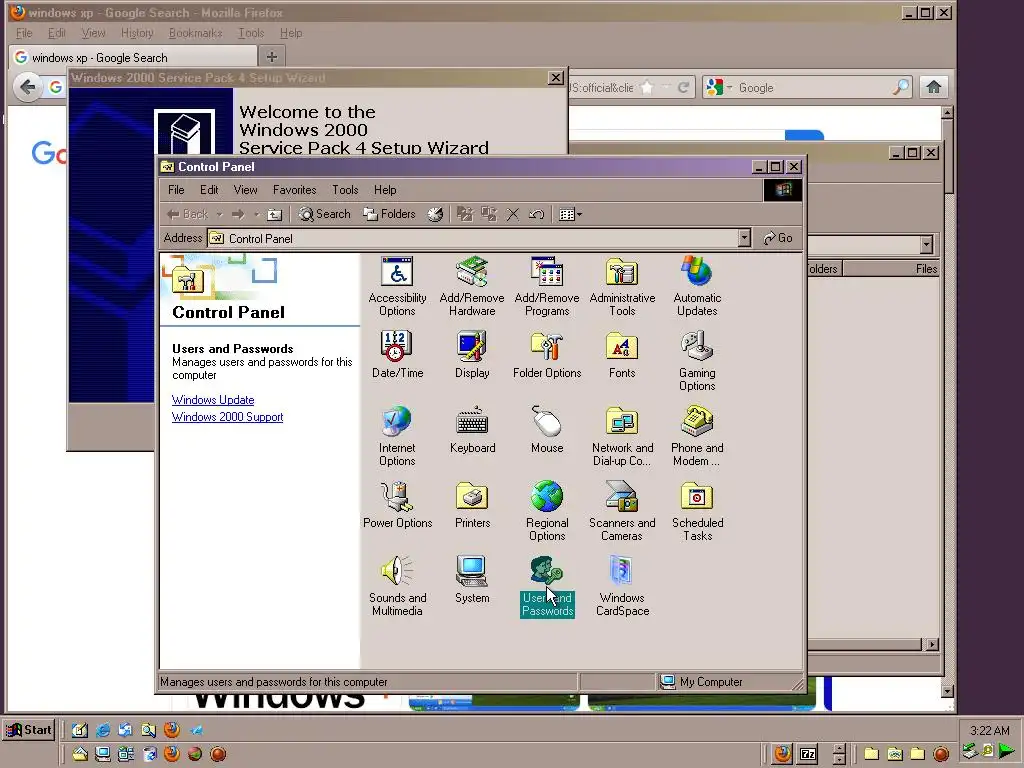Click the Control Panel address field
1024x768 pixels.
479,238
